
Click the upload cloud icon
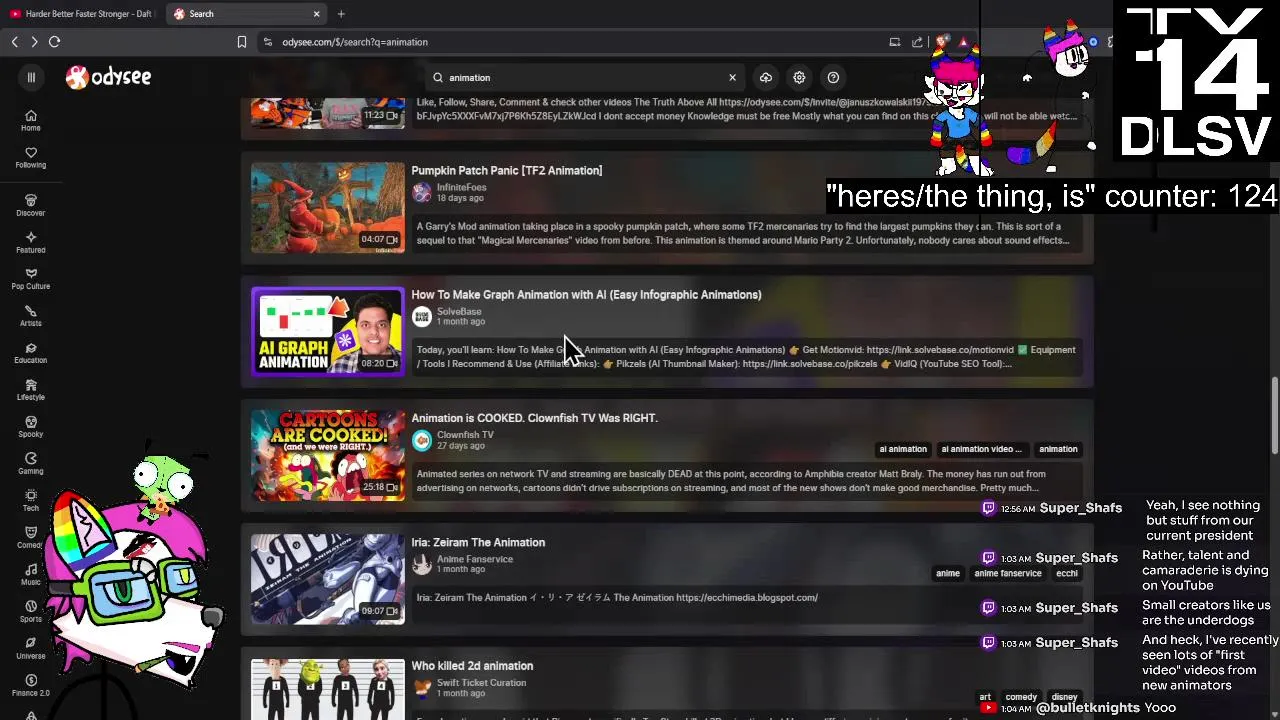[x=766, y=77]
